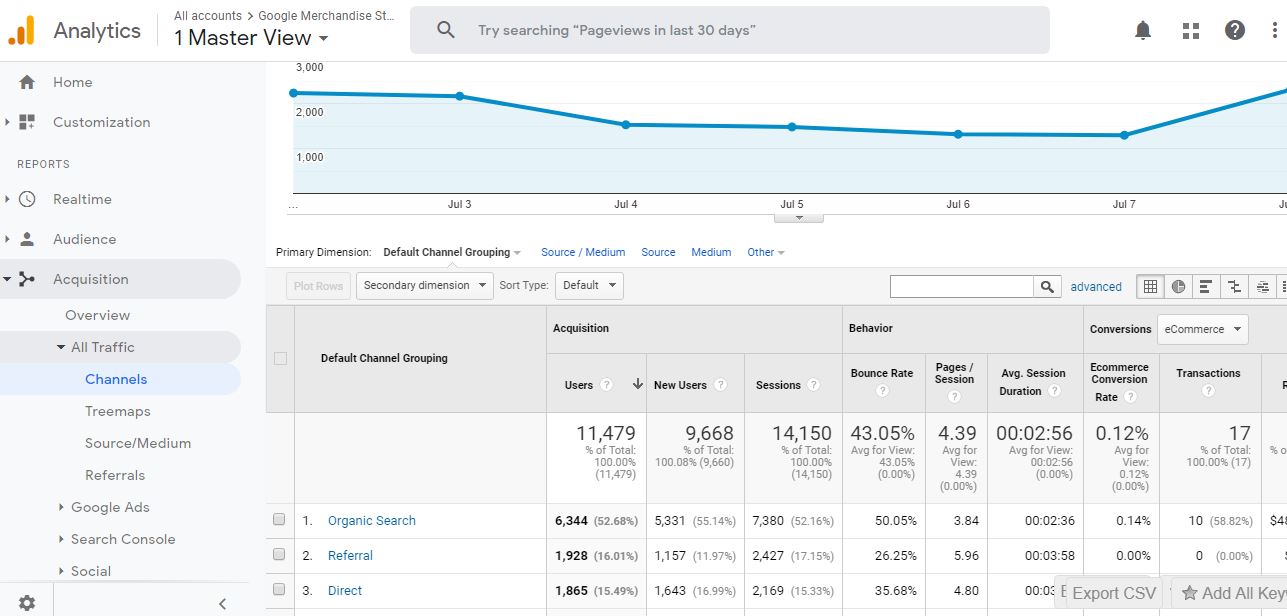Switch to comparison view icon
Screen dimensions: 1287x616
pyautogui.click(x=1234, y=287)
